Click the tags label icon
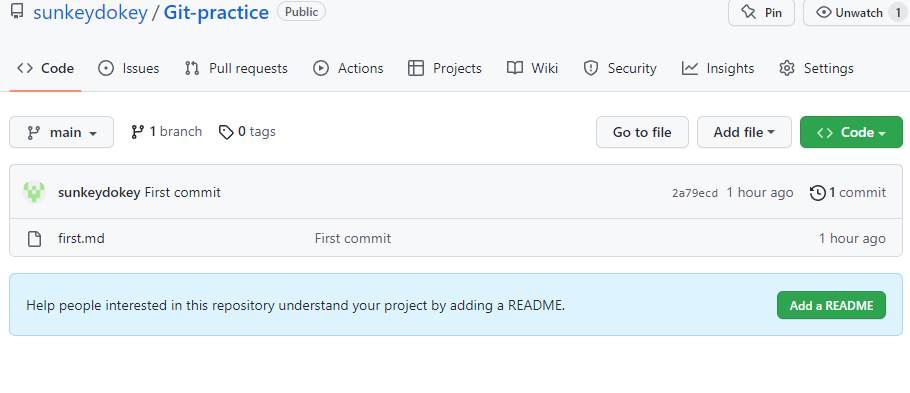 click(x=226, y=132)
